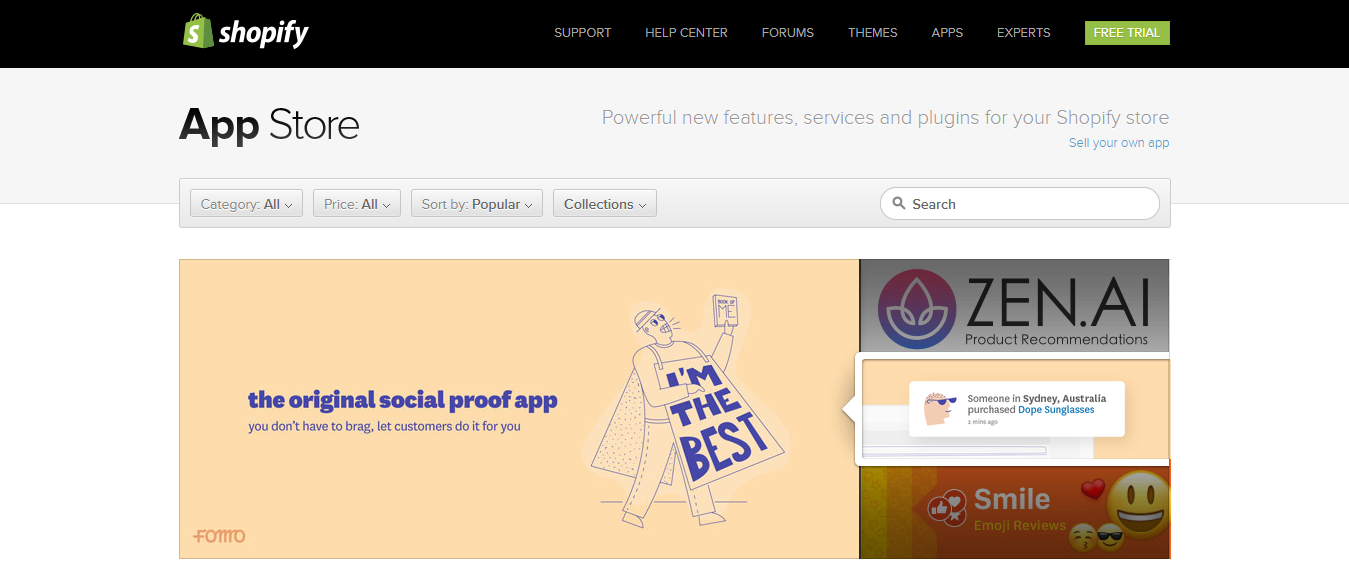Click the FREE TRIAL button
Image resolution: width=1349 pixels, height=585 pixels.
pos(1126,32)
